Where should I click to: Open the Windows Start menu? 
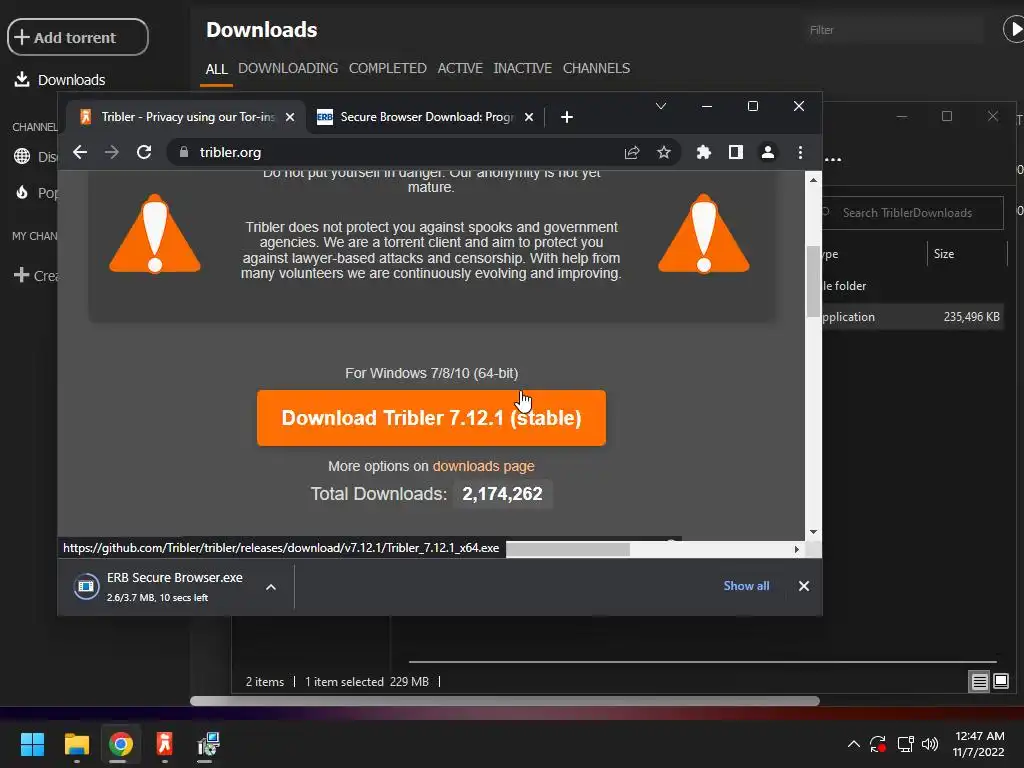click(x=32, y=744)
